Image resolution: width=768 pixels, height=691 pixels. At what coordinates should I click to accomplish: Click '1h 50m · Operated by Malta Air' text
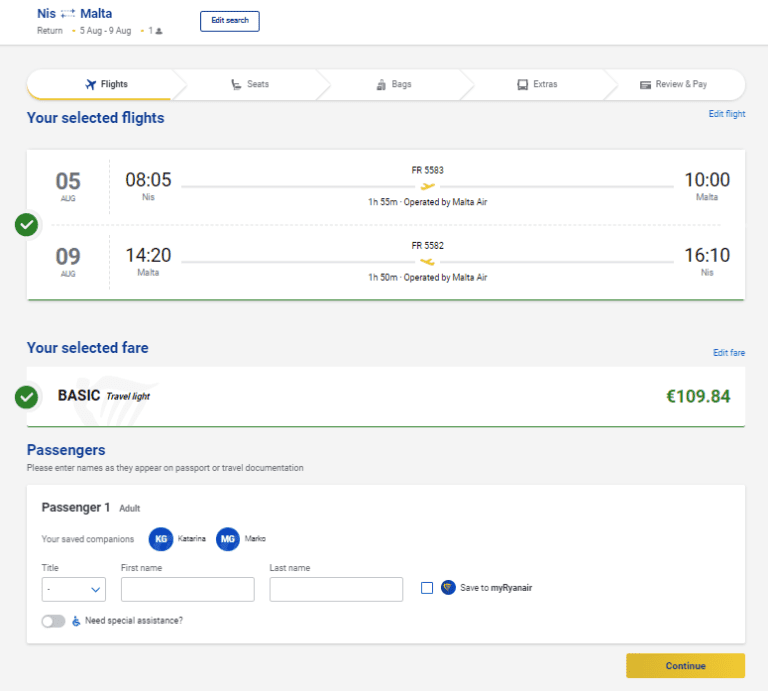[428, 277]
